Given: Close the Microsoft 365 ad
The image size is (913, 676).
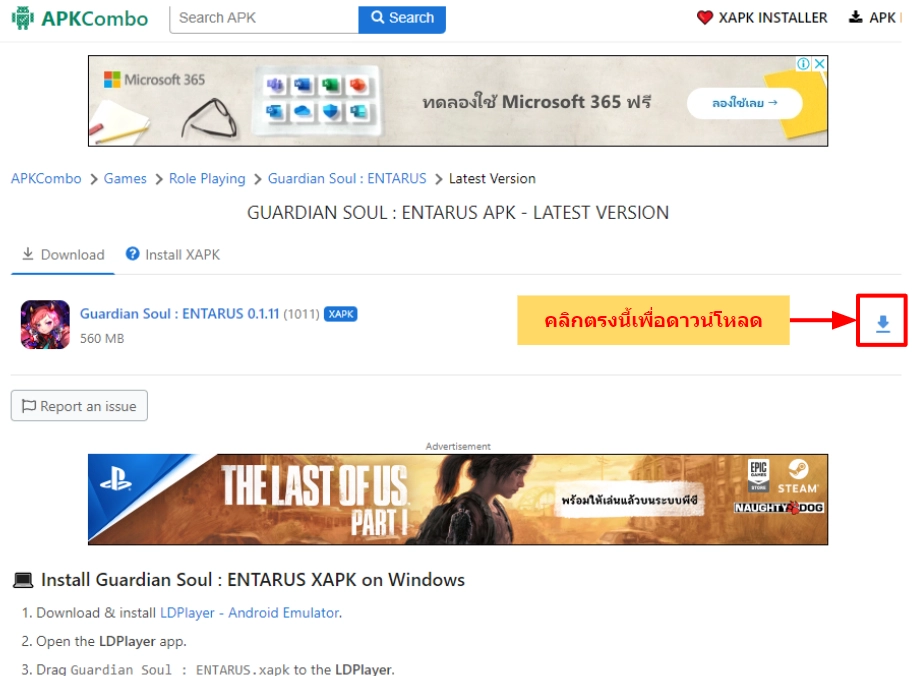Looking at the screenshot, I should point(819,63).
